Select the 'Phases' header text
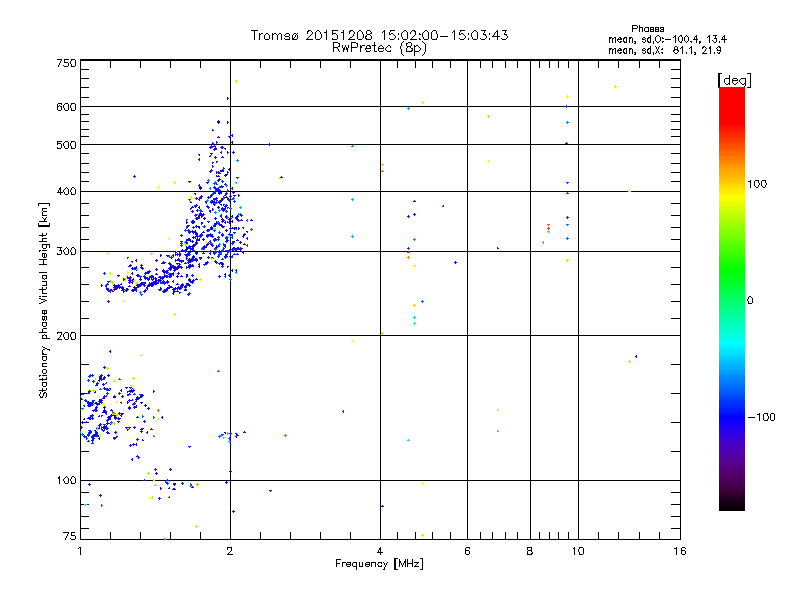800x600 pixels. 647,29
